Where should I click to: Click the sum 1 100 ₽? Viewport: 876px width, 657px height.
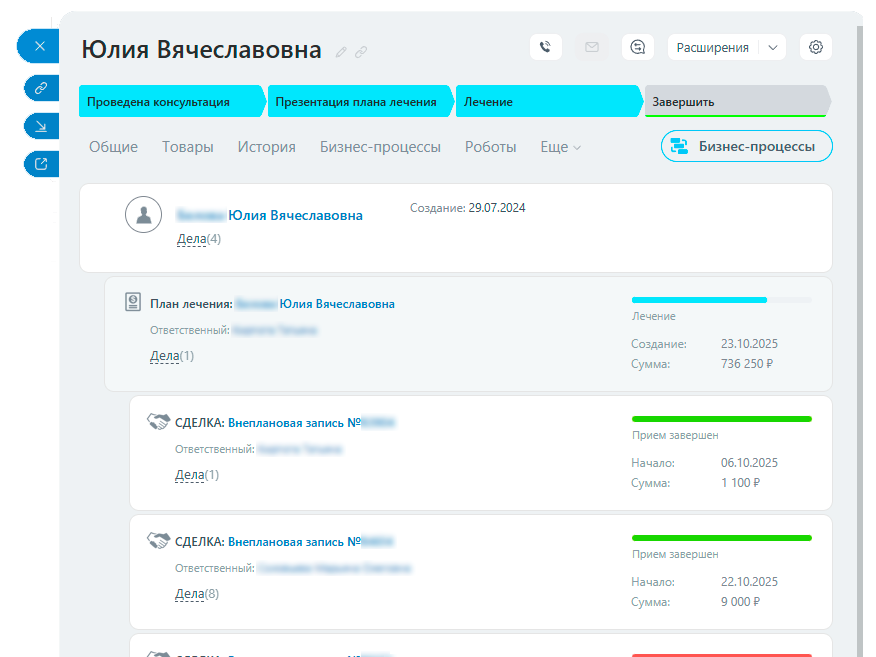740,483
